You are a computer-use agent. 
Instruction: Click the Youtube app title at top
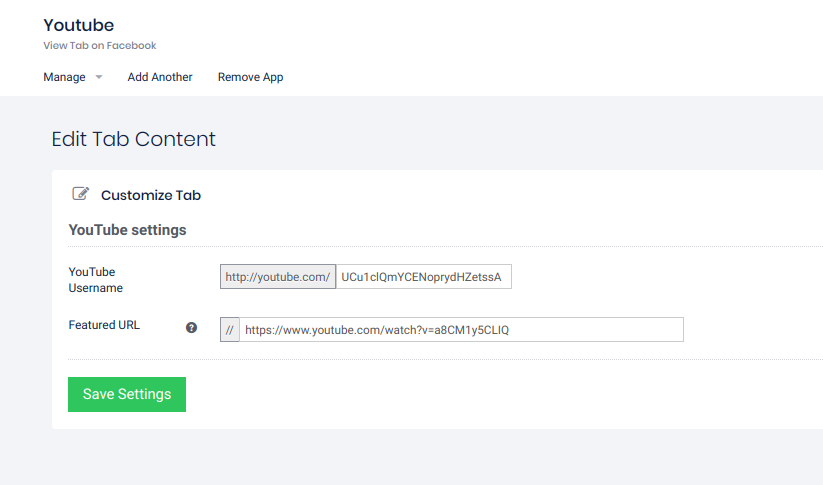pyautogui.click(x=79, y=24)
